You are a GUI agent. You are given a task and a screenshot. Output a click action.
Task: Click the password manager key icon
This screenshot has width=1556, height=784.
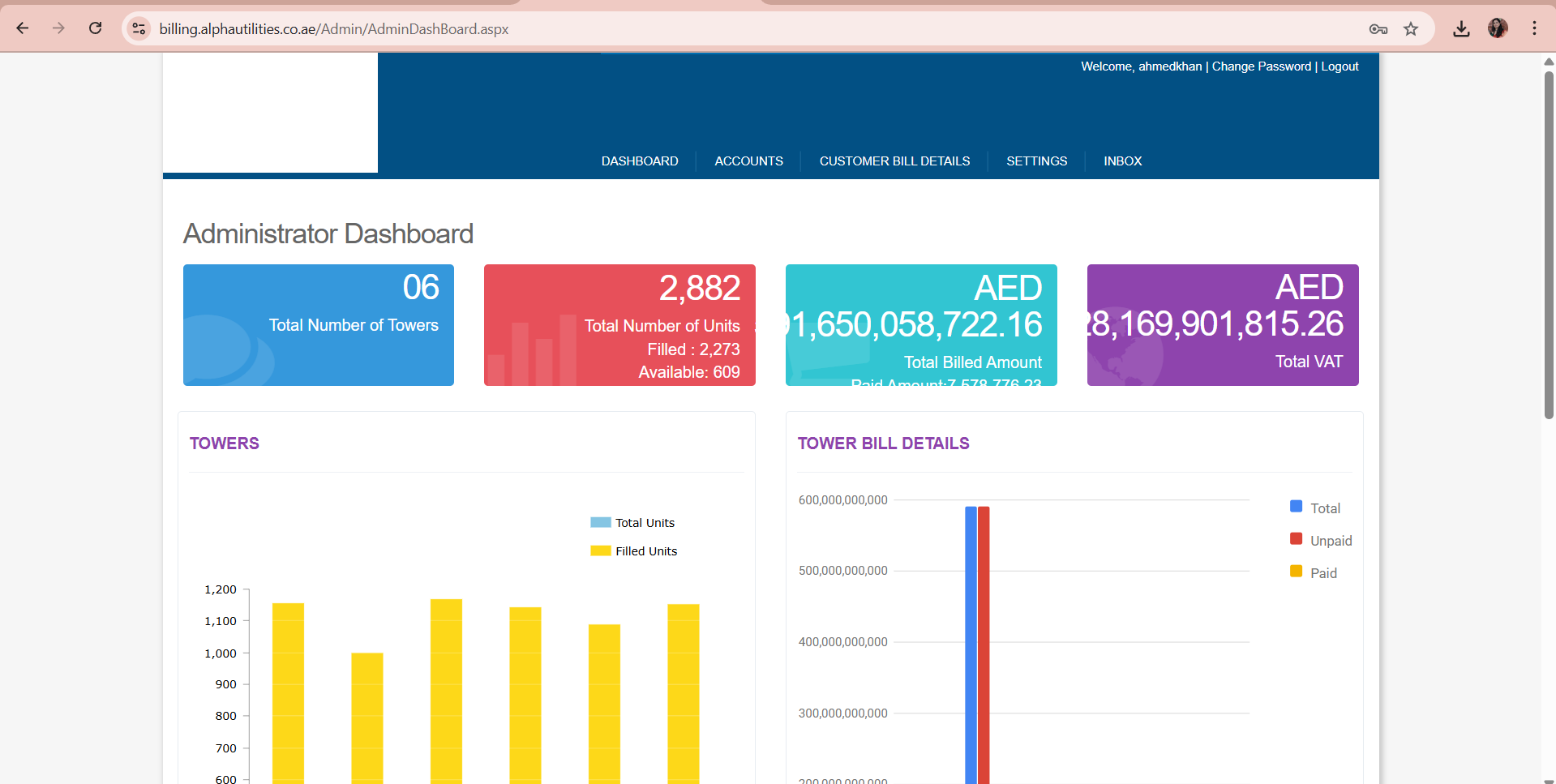tap(1378, 29)
